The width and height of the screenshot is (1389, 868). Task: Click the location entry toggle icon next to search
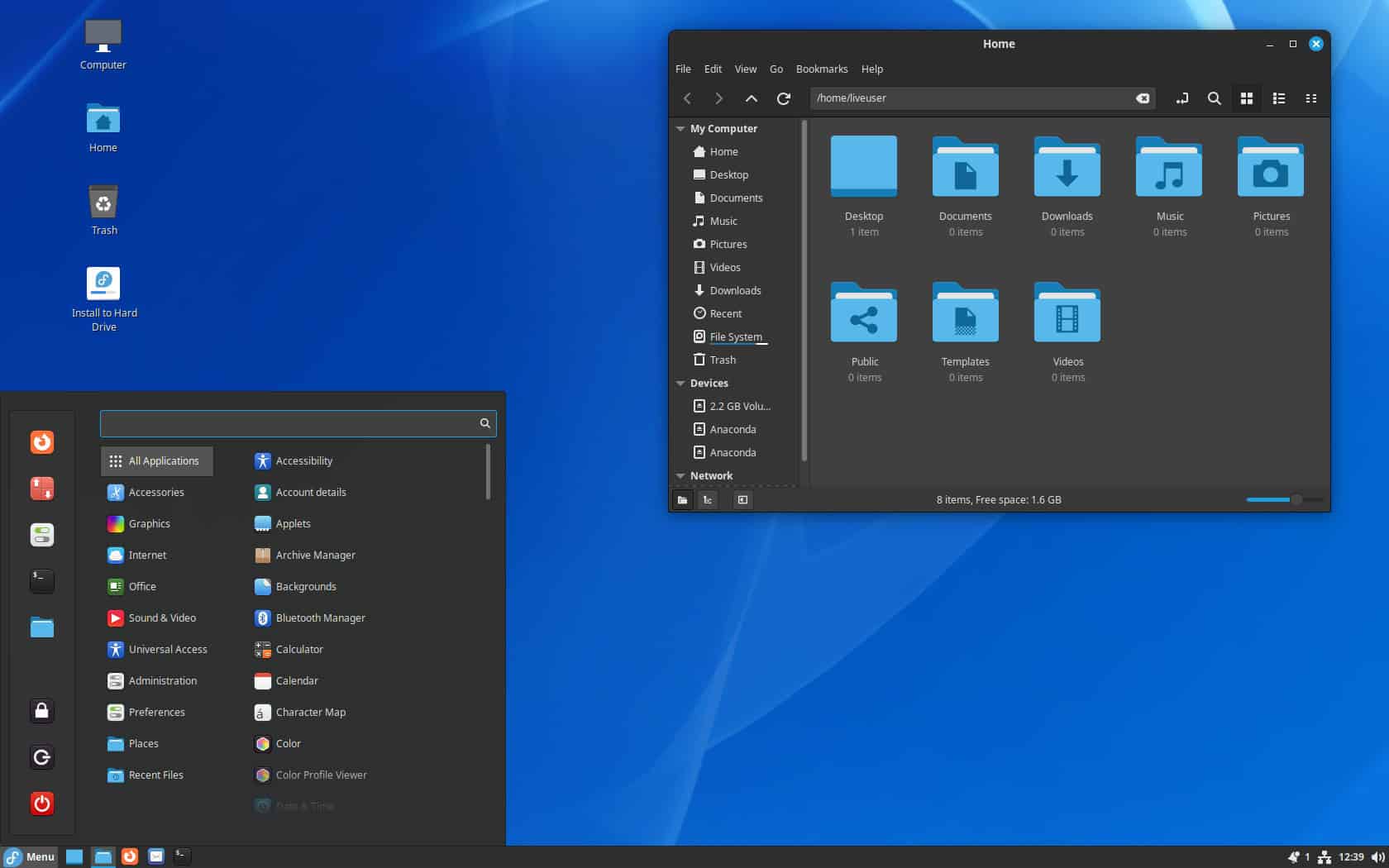click(1182, 98)
